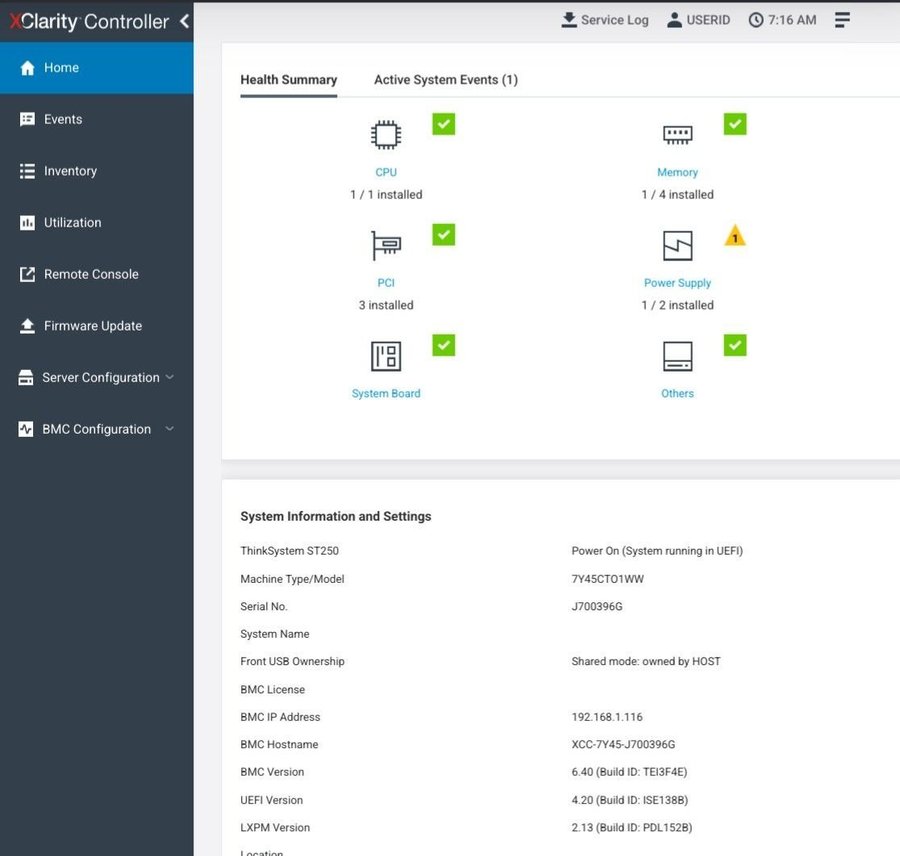
Task: Click the Power Supply icon
Action: (x=677, y=245)
